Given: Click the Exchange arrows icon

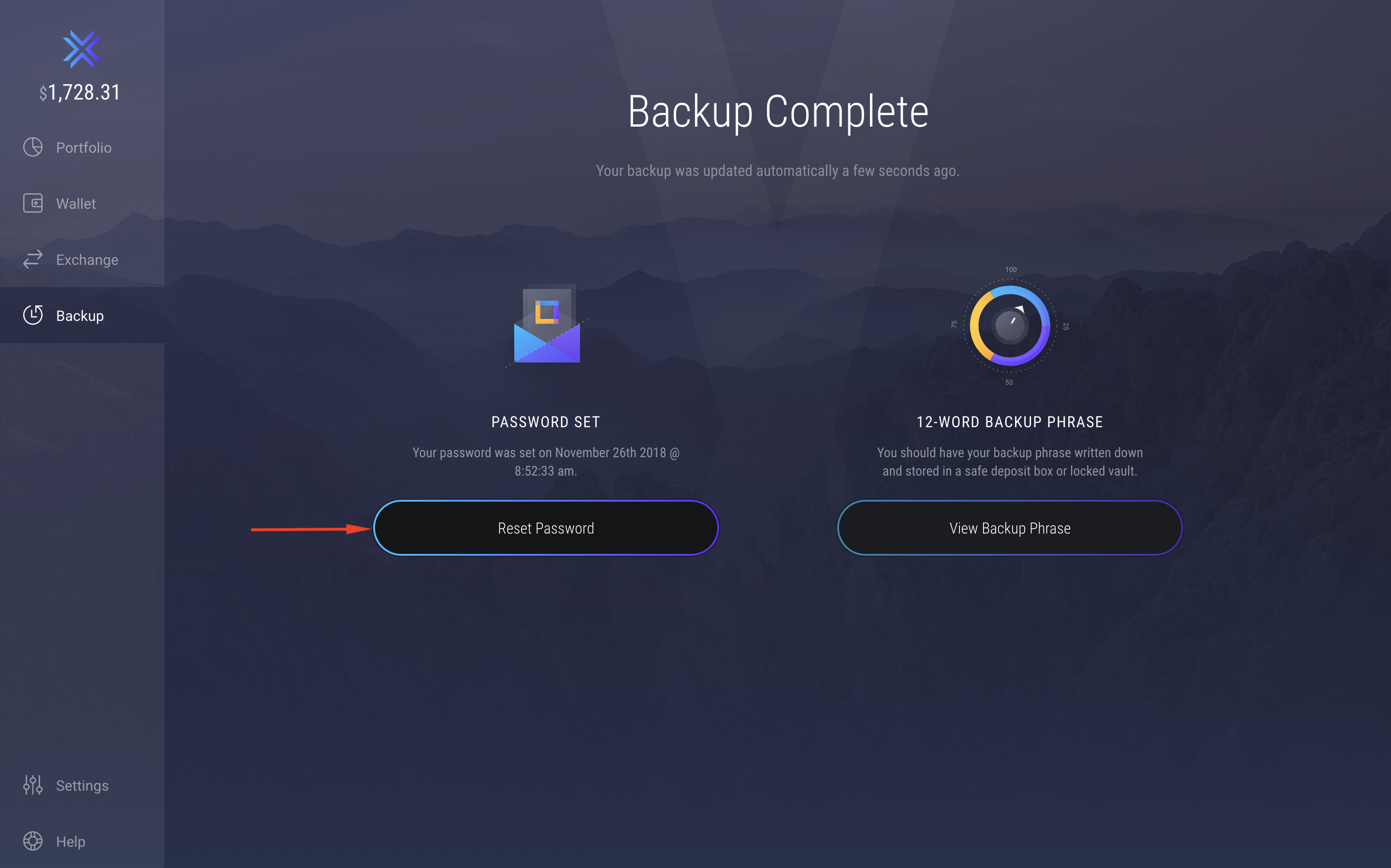Looking at the screenshot, I should pos(33,260).
